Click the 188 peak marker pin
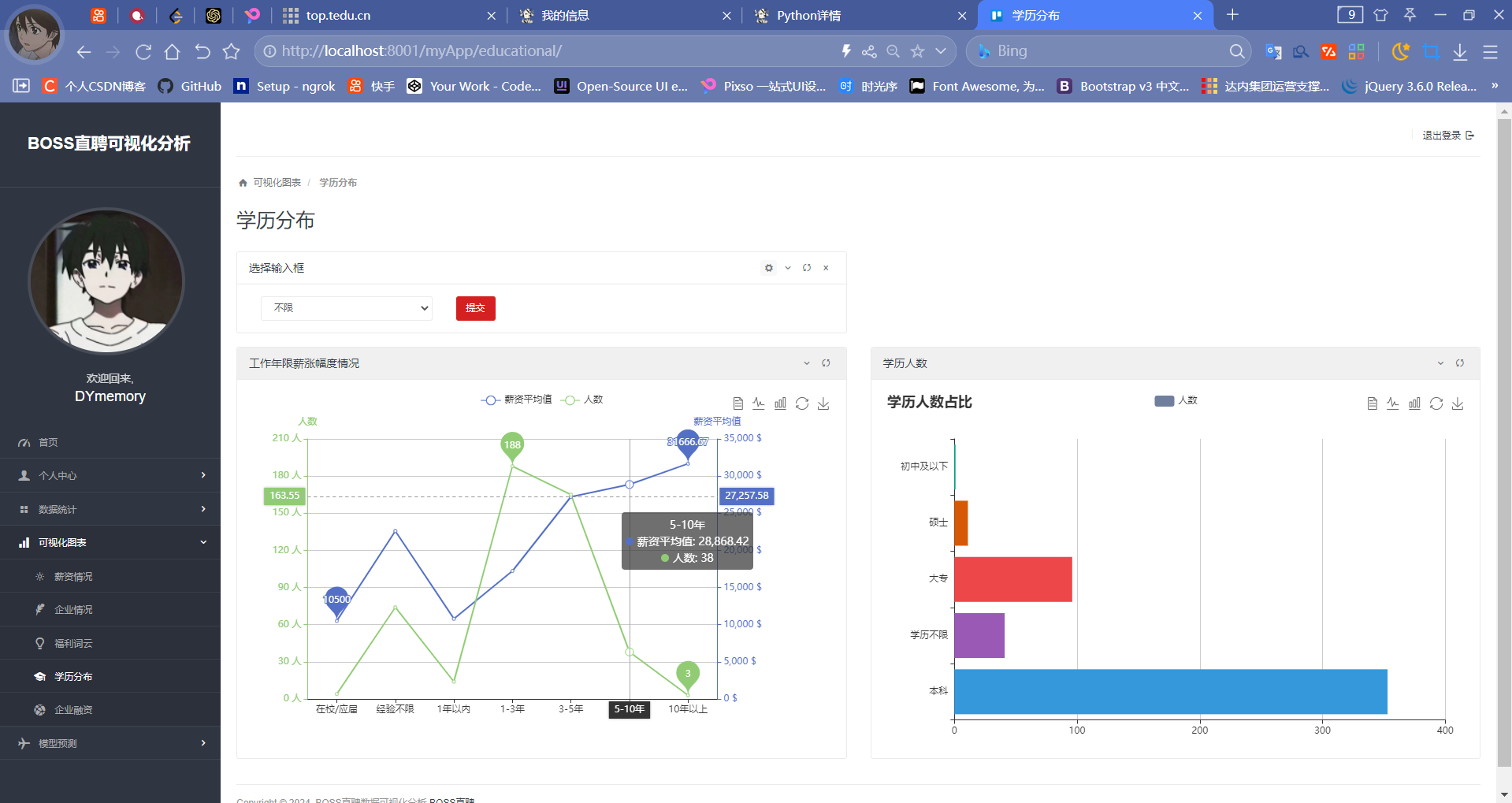1512x803 pixels. [512, 445]
